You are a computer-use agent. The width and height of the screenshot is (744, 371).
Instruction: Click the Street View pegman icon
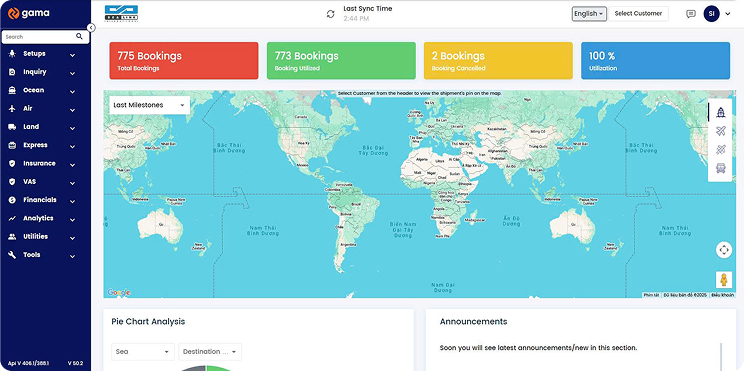click(x=724, y=279)
